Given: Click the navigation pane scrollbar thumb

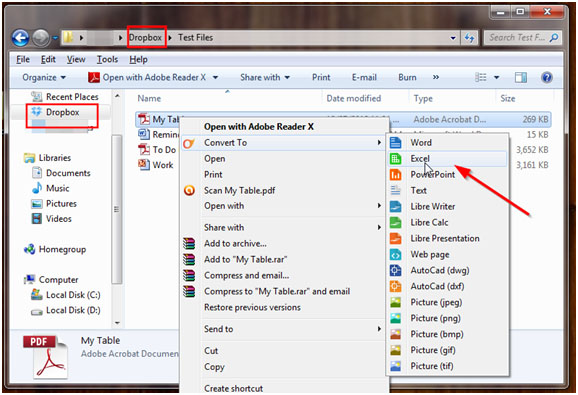Looking at the screenshot, I should (116, 209).
